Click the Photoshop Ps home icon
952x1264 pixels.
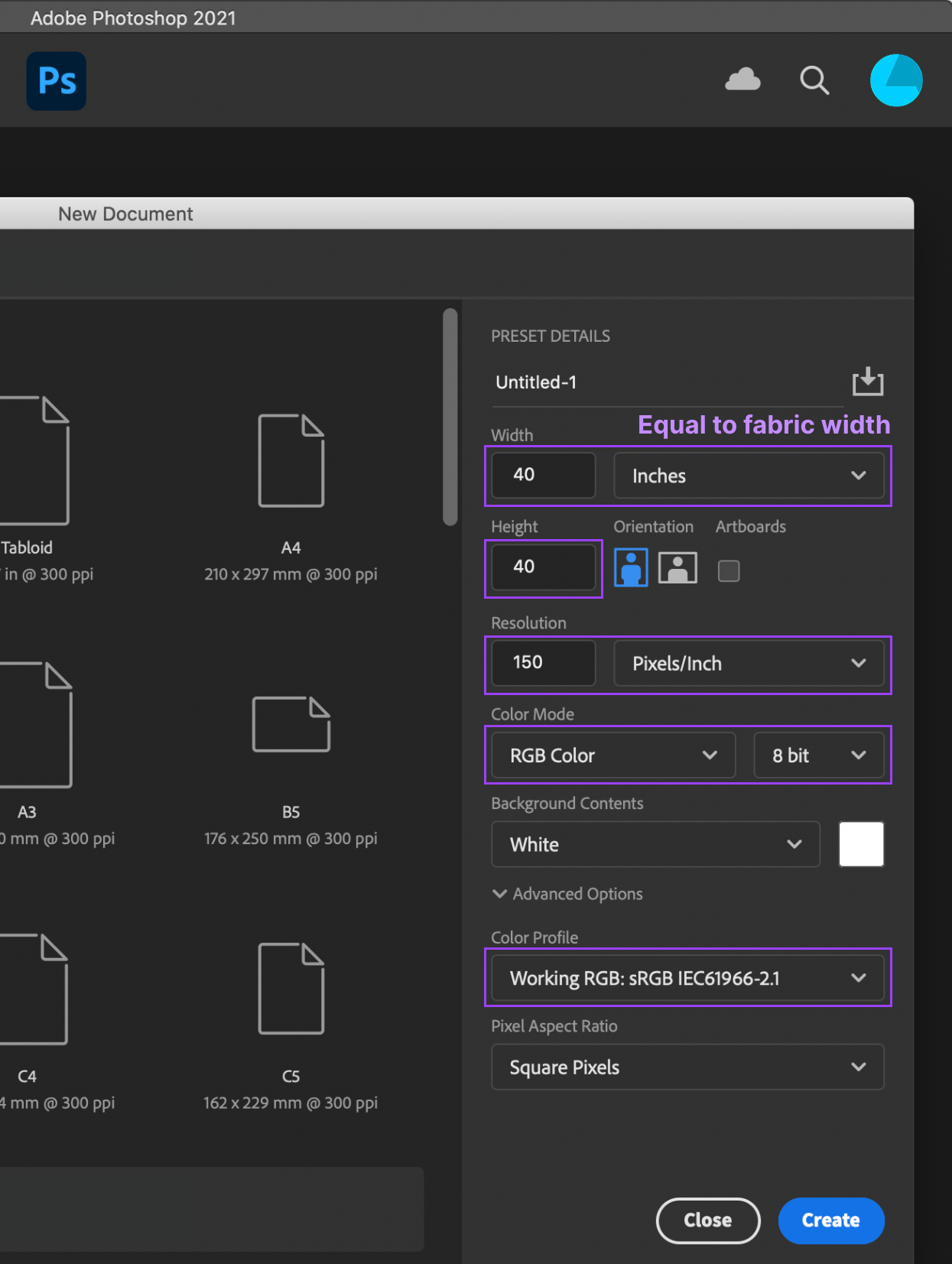[57, 81]
